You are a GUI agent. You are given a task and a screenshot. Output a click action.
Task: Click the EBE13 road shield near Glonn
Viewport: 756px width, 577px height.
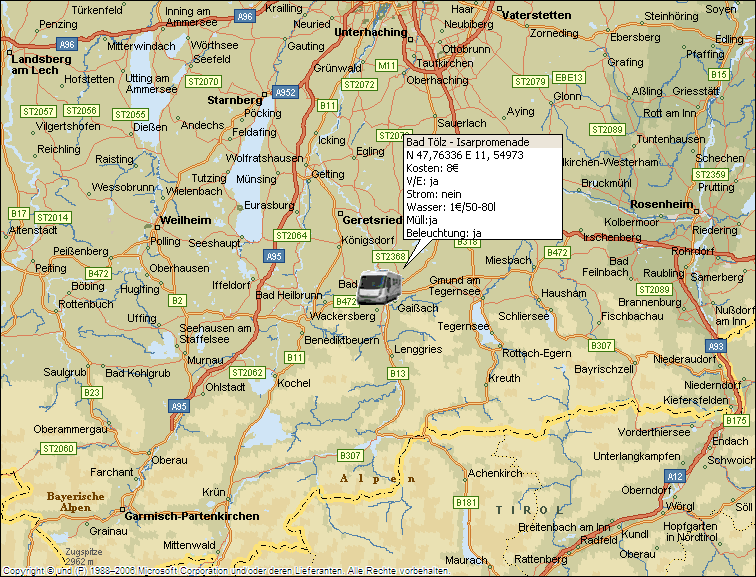point(569,78)
